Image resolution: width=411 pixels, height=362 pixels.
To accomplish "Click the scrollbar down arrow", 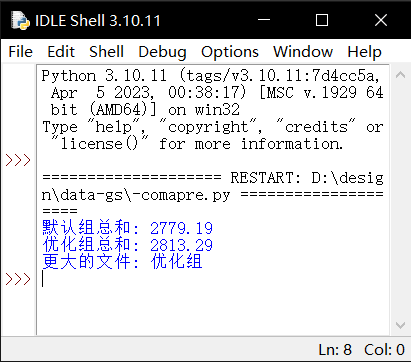I will (400, 325).
